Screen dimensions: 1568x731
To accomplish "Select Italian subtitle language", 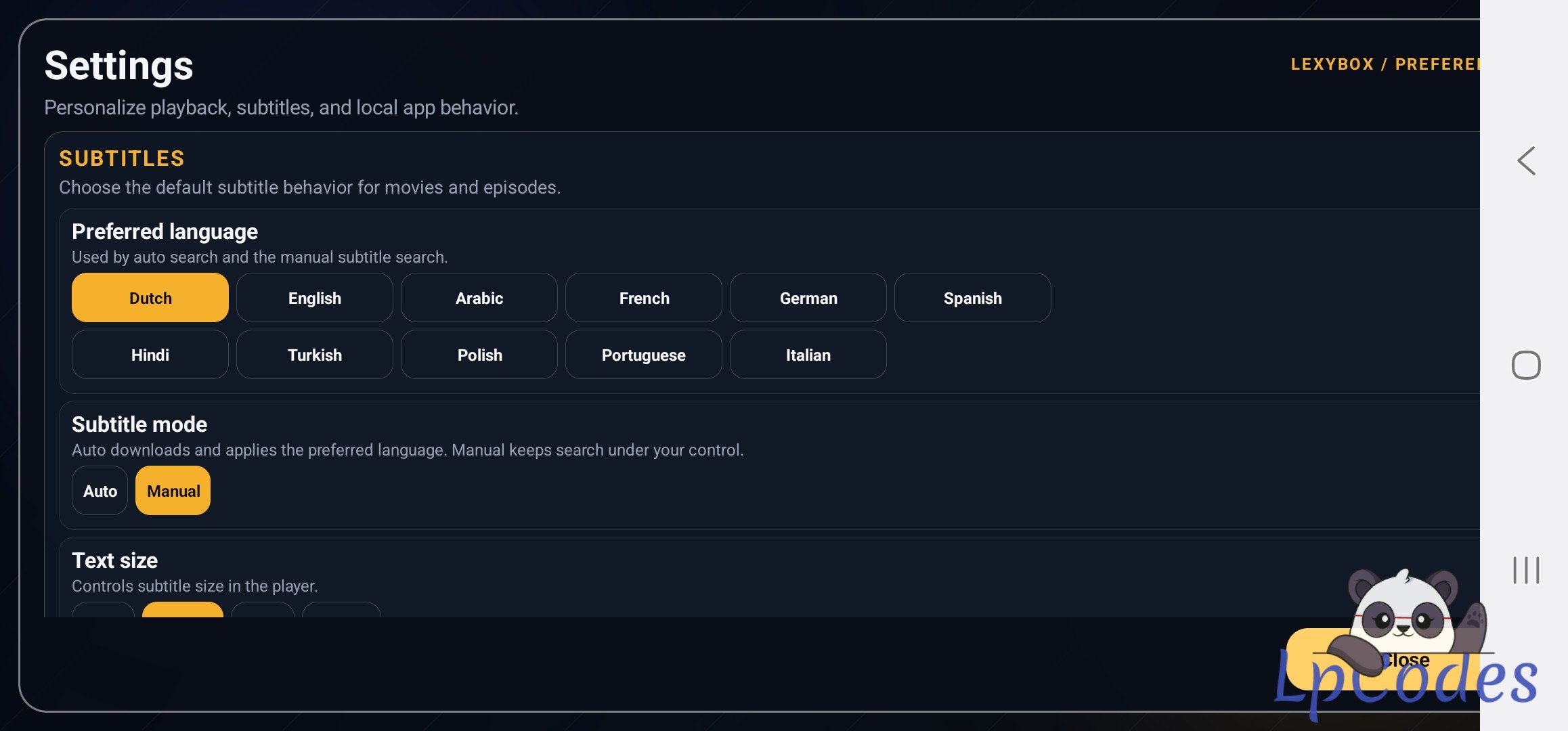I will pyautogui.click(x=808, y=355).
